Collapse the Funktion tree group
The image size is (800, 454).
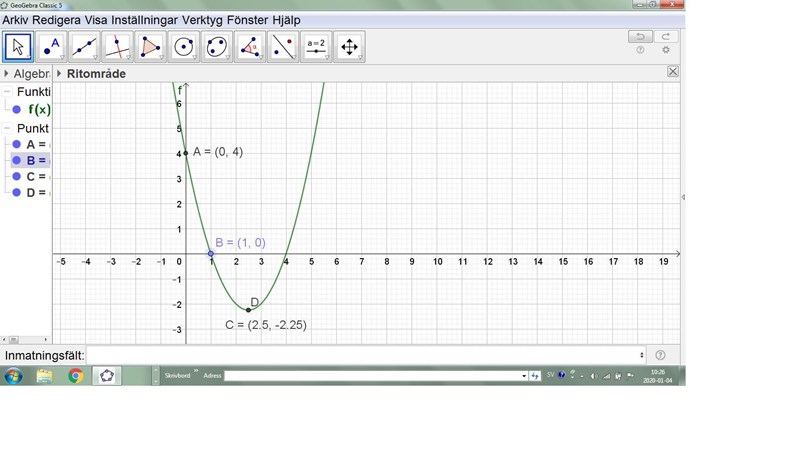pos(7,92)
